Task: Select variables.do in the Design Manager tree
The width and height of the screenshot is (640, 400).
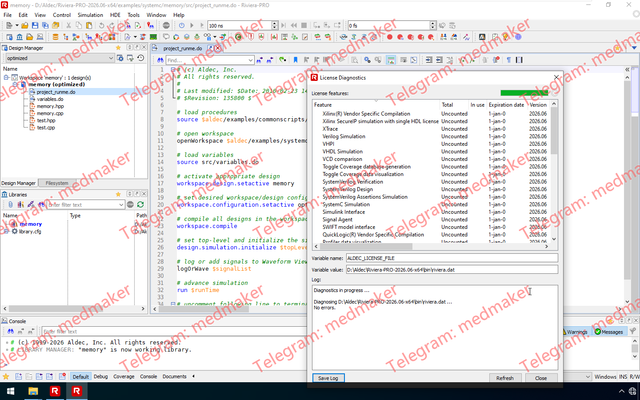Action: click(50, 99)
